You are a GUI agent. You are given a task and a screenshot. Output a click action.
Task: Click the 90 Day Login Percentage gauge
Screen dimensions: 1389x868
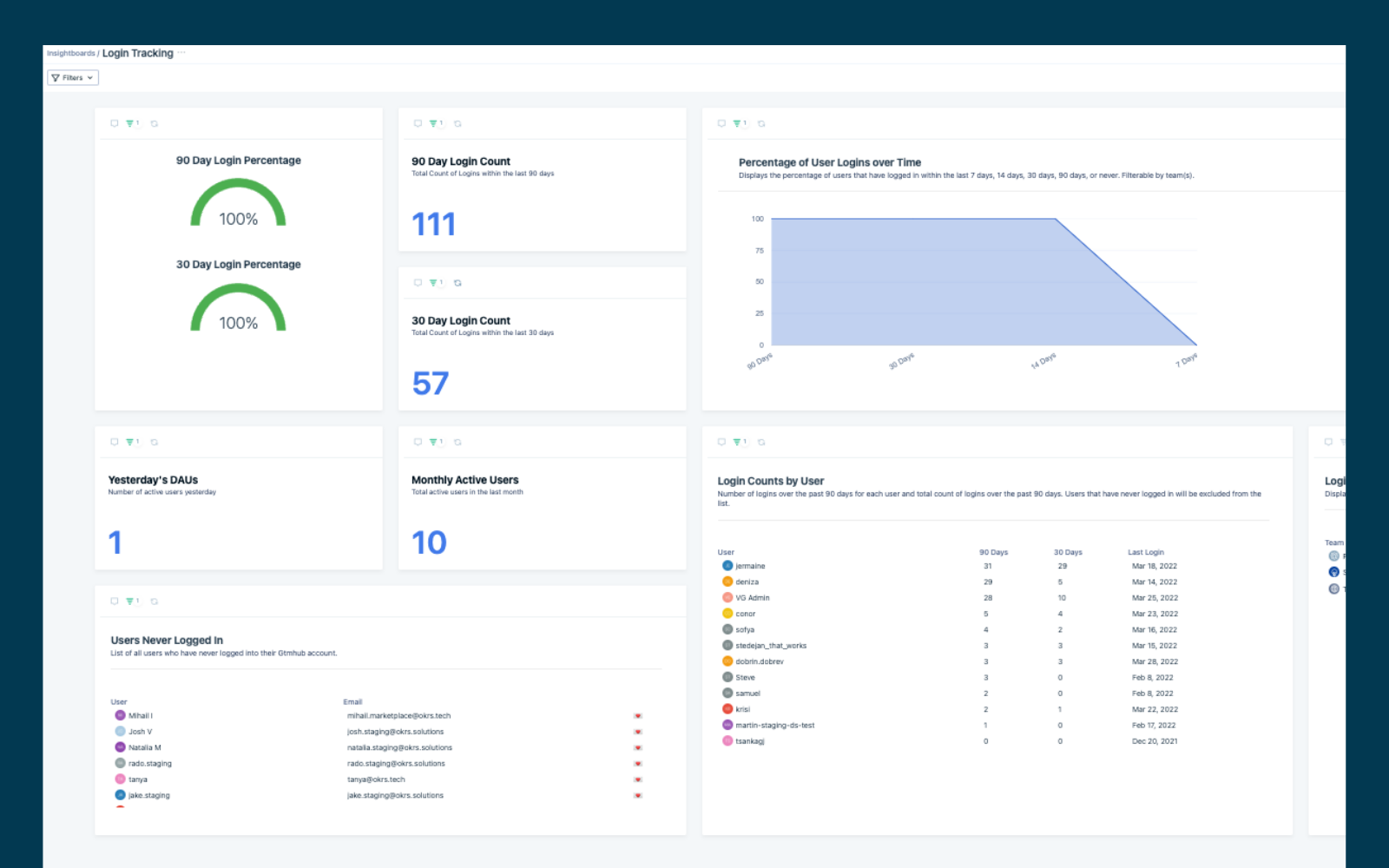click(238, 203)
